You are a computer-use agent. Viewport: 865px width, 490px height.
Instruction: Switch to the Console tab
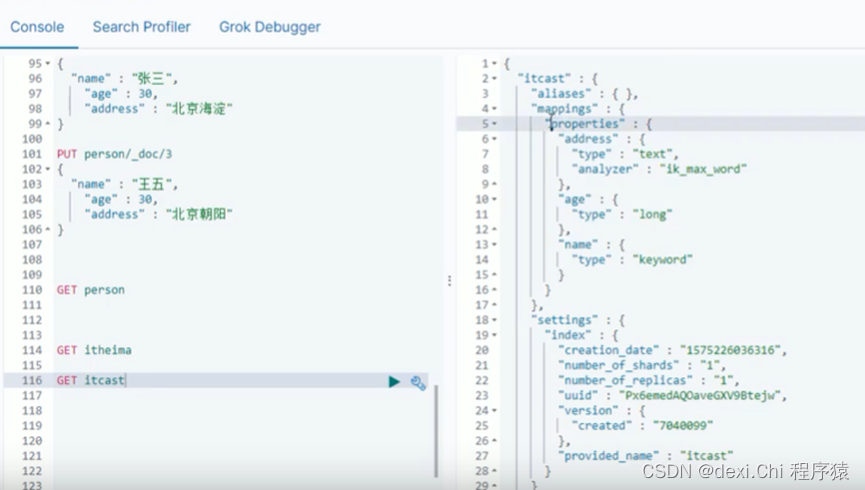[37, 27]
